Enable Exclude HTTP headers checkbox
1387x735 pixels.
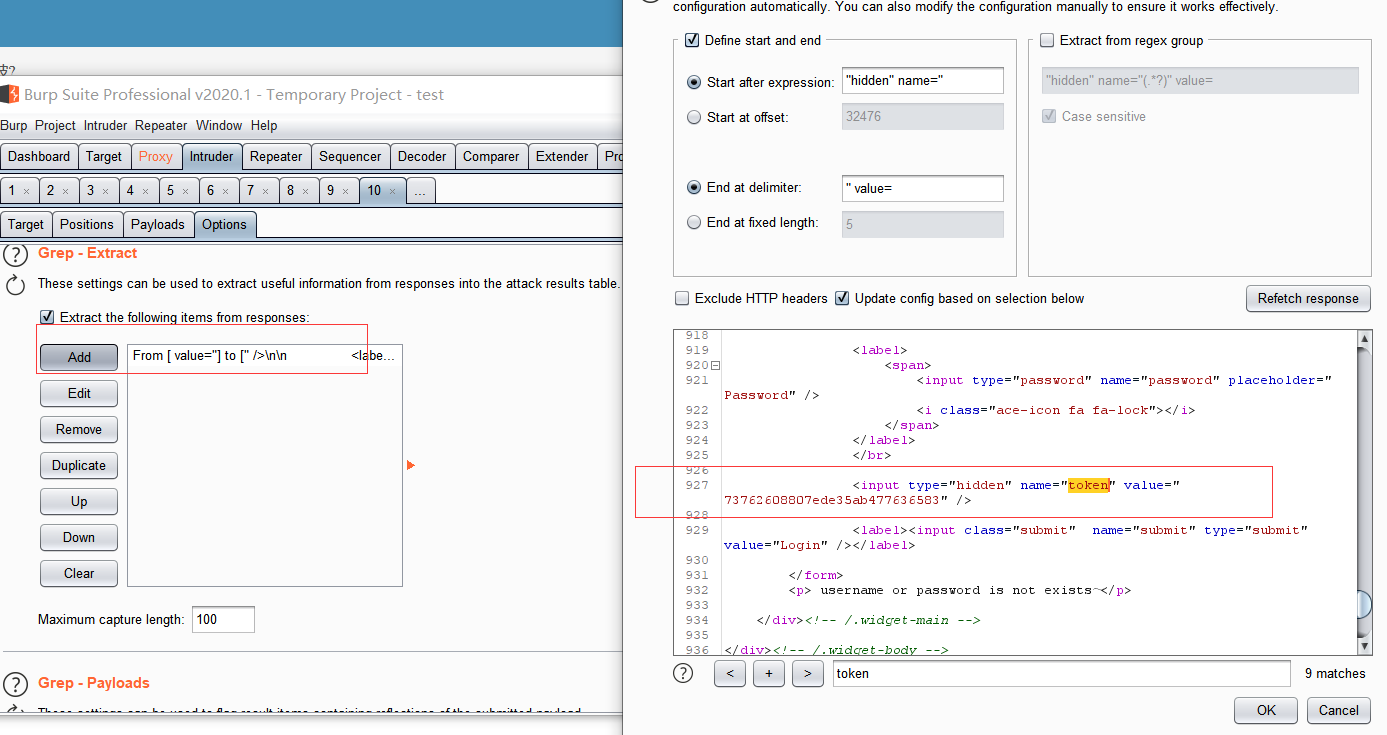click(682, 298)
